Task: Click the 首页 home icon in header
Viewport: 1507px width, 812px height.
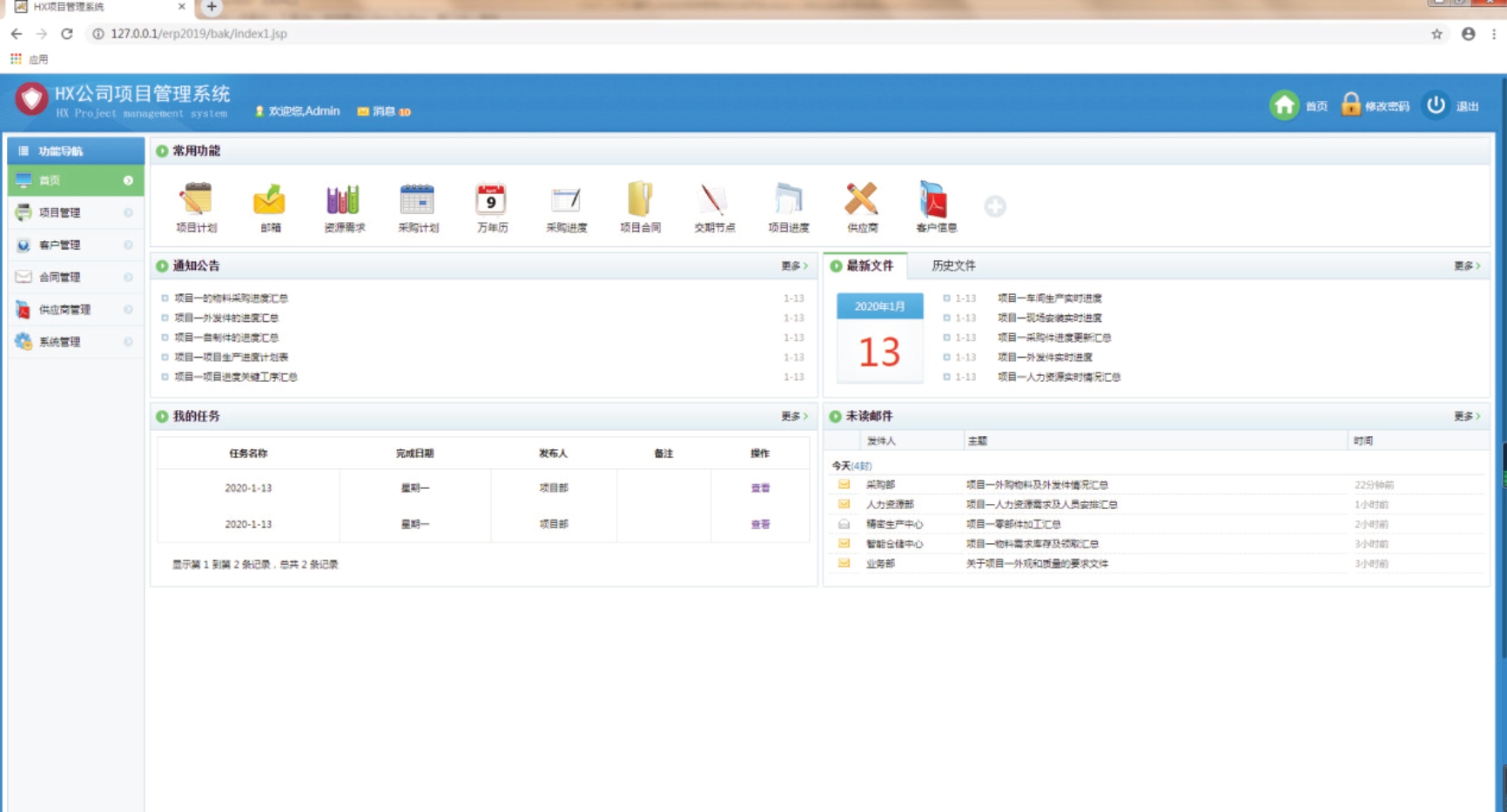Action: [1284, 105]
